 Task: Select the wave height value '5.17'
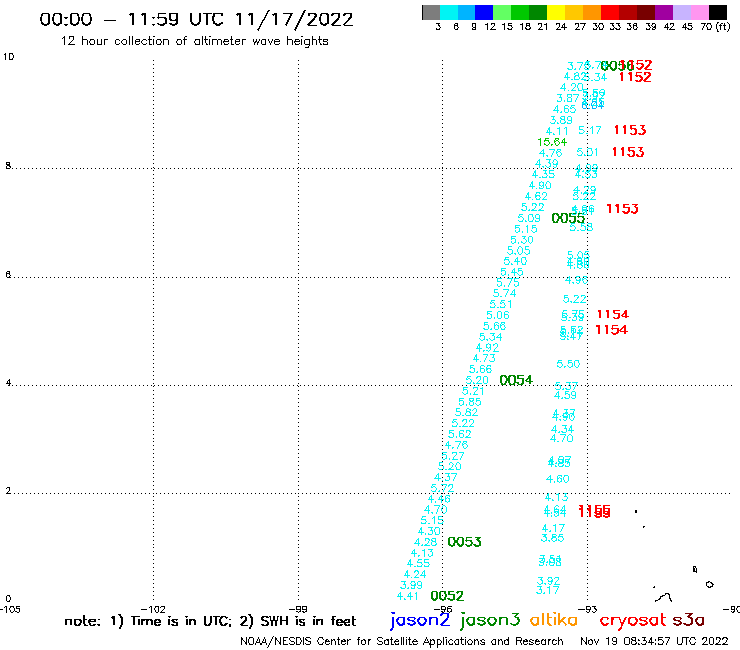[x=589, y=130]
